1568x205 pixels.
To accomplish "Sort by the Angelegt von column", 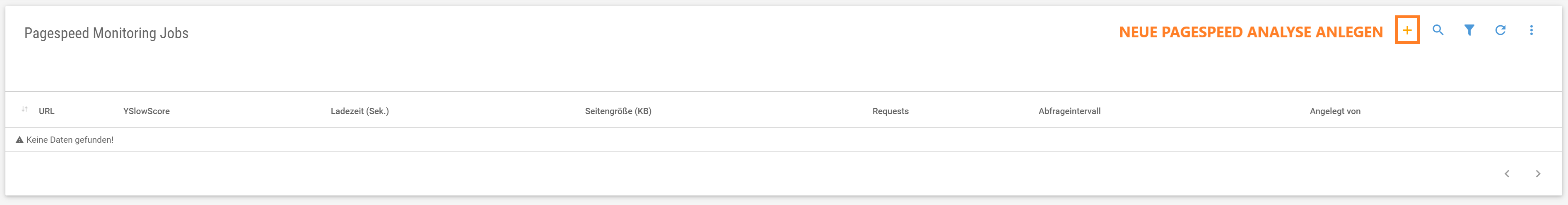I will click(1335, 111).
